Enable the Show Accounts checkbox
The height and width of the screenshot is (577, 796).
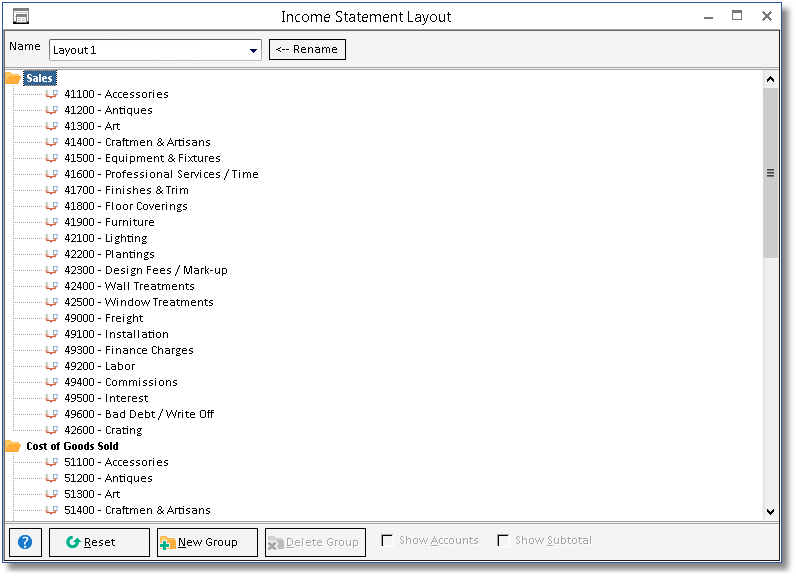387,540
